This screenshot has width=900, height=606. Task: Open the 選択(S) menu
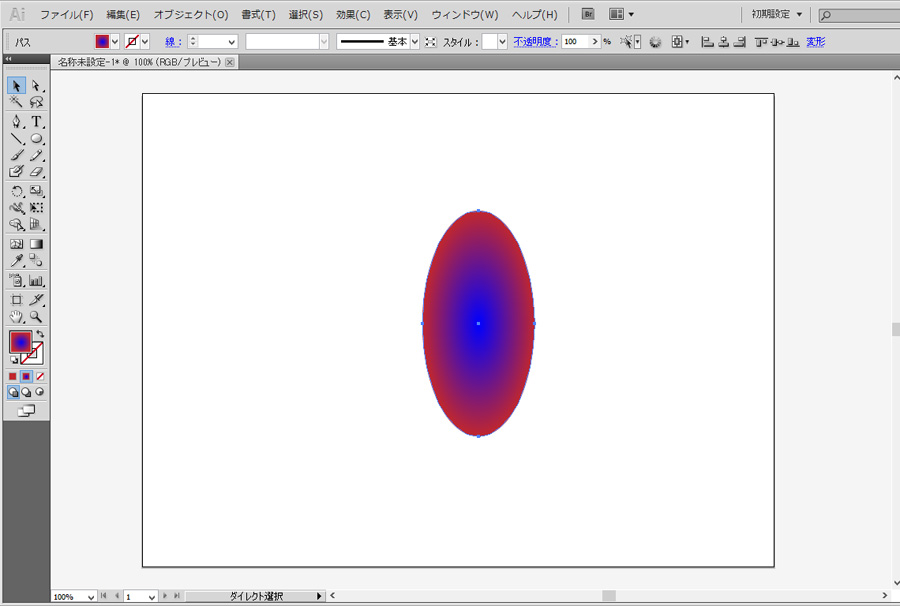[x=306, y=15]
